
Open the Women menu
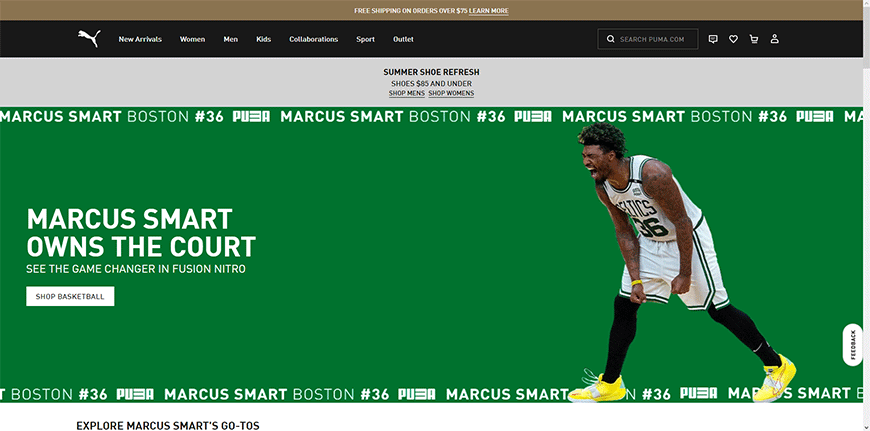click(x=192, y=39)
